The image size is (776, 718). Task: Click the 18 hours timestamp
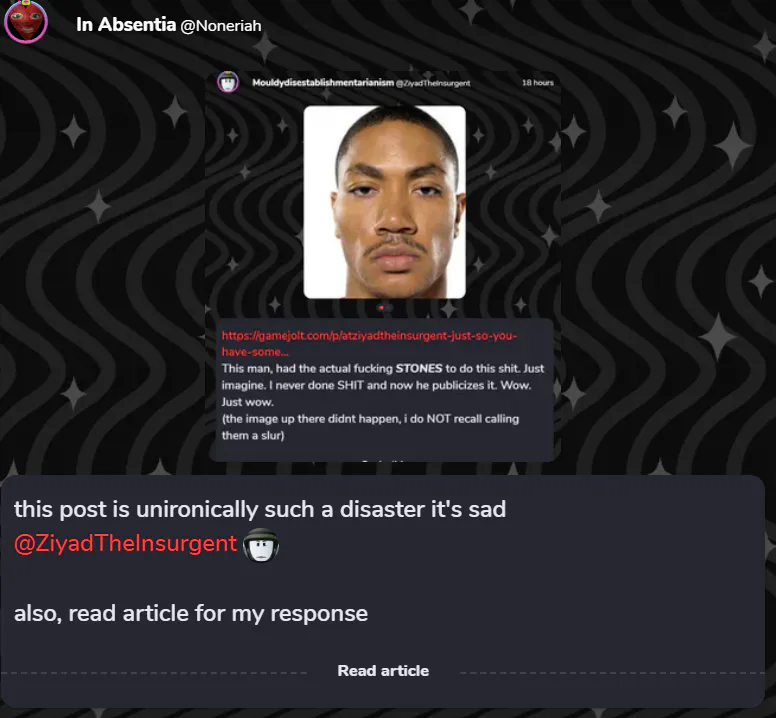pos(537,83)
